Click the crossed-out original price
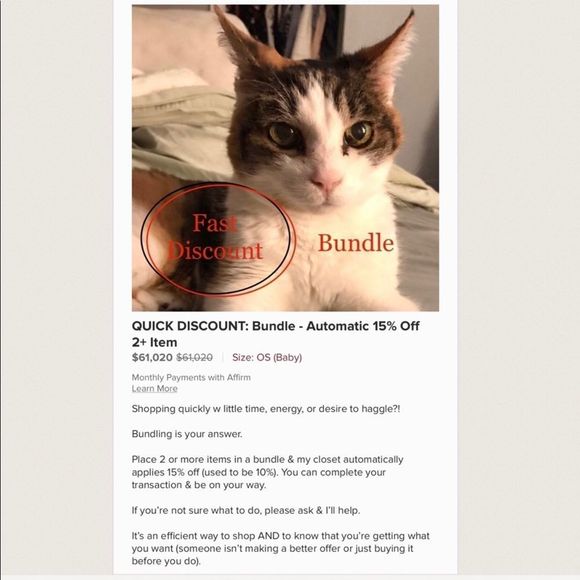Image resolution: width=580 pixels, height=580 pixels. 195,357
